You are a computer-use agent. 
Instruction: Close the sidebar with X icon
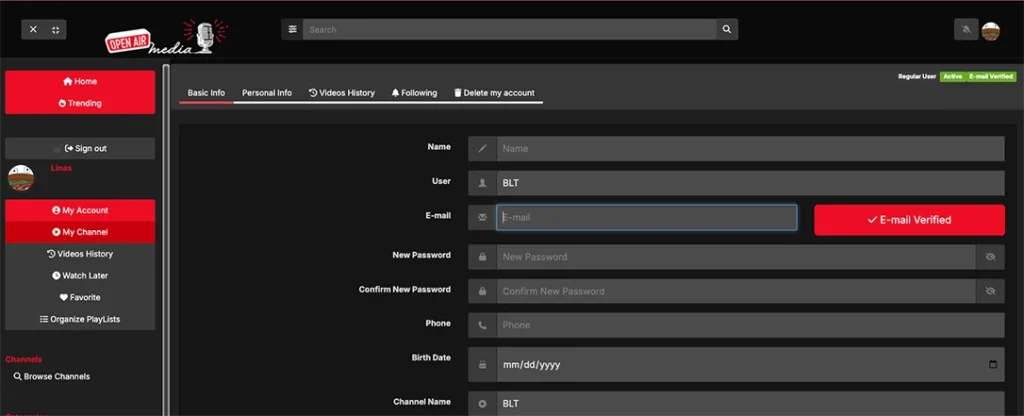click(x=33, y=30)
